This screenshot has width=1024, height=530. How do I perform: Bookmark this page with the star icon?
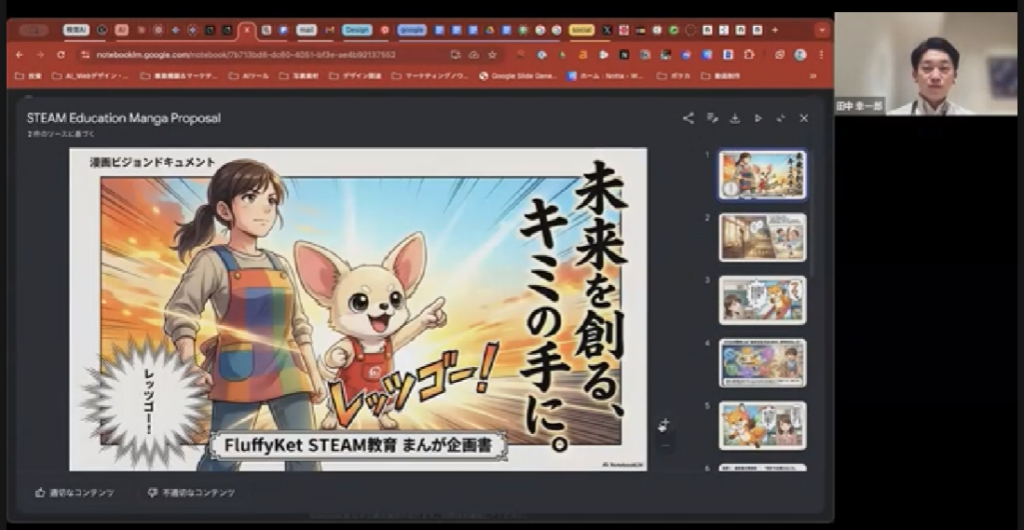(492, 54)
